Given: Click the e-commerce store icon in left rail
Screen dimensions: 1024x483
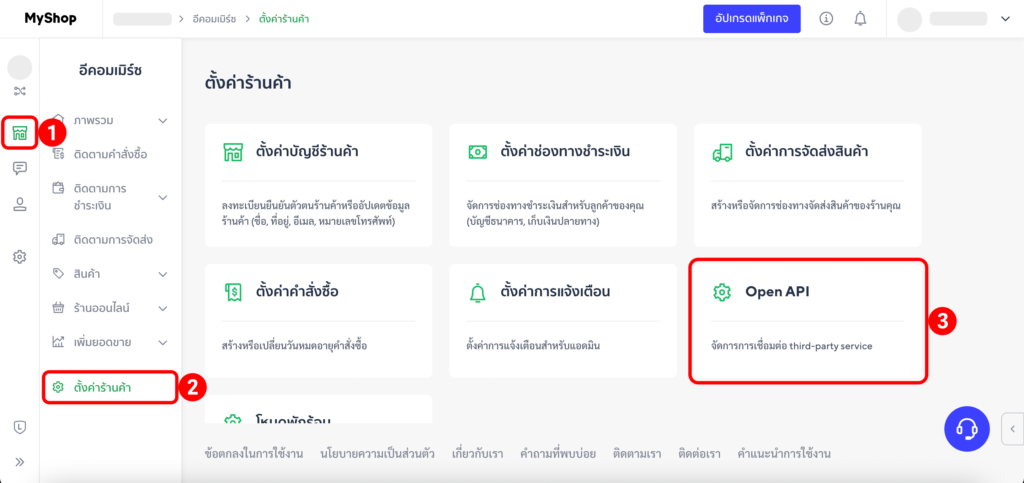Looking at the screenshot, I should click(x=20, y=132).
